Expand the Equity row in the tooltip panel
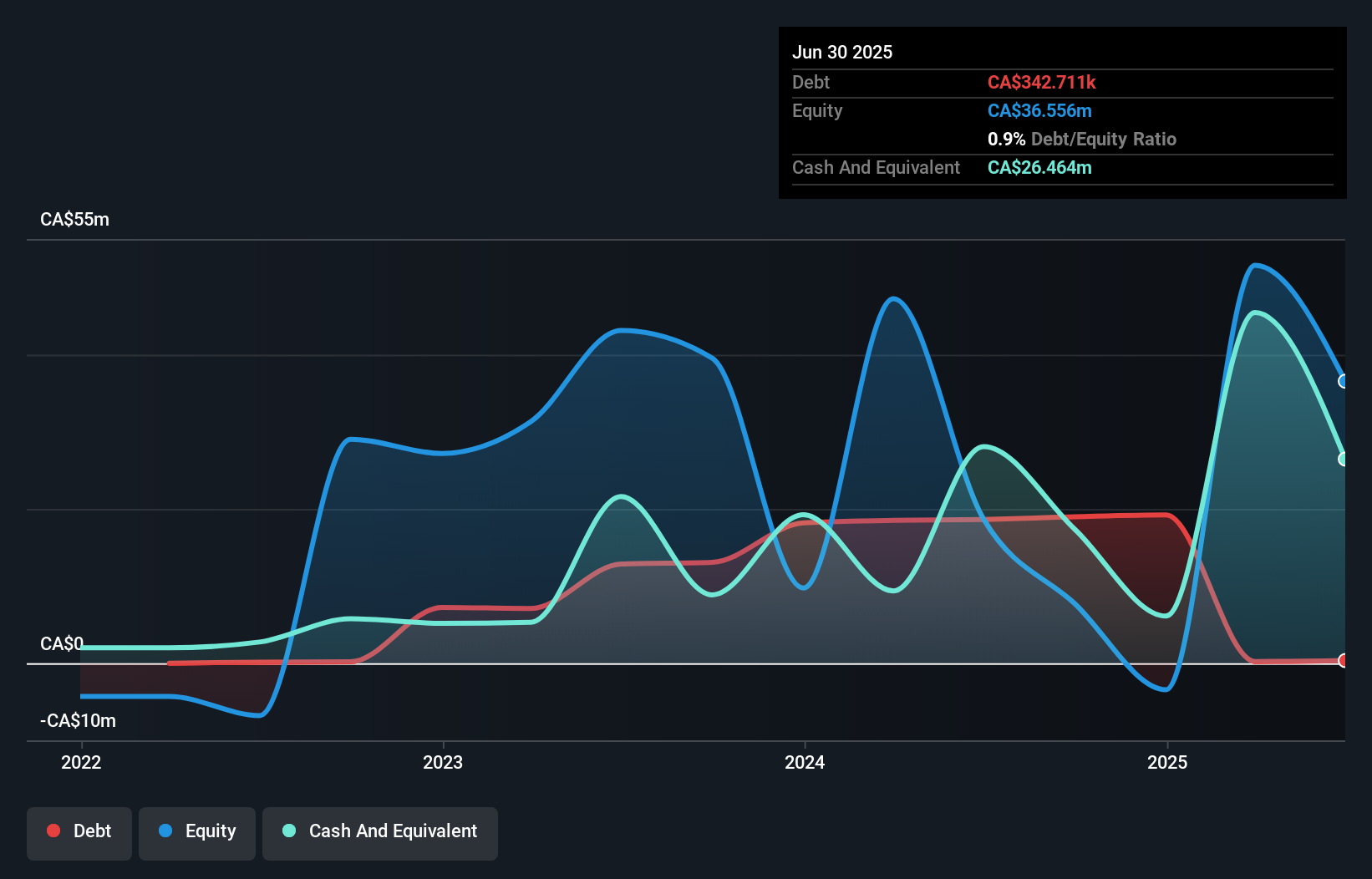This screenshot has width=1372, height=879. [816, 110]
